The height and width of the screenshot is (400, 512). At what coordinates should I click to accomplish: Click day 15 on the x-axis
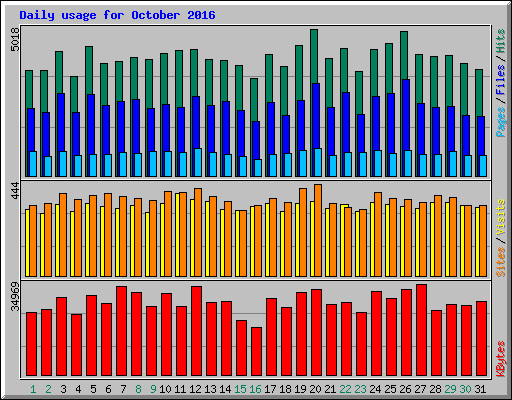[240, 389]
